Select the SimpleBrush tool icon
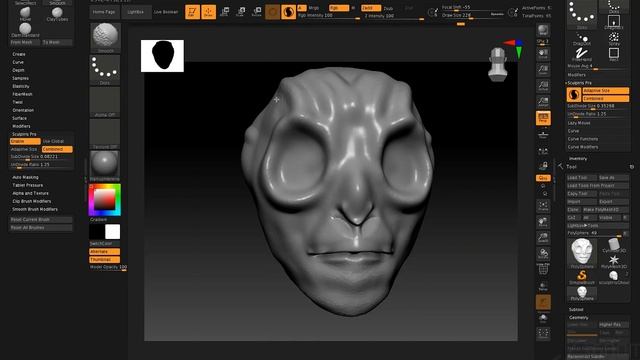640x360 pixels. pos(582,278)
